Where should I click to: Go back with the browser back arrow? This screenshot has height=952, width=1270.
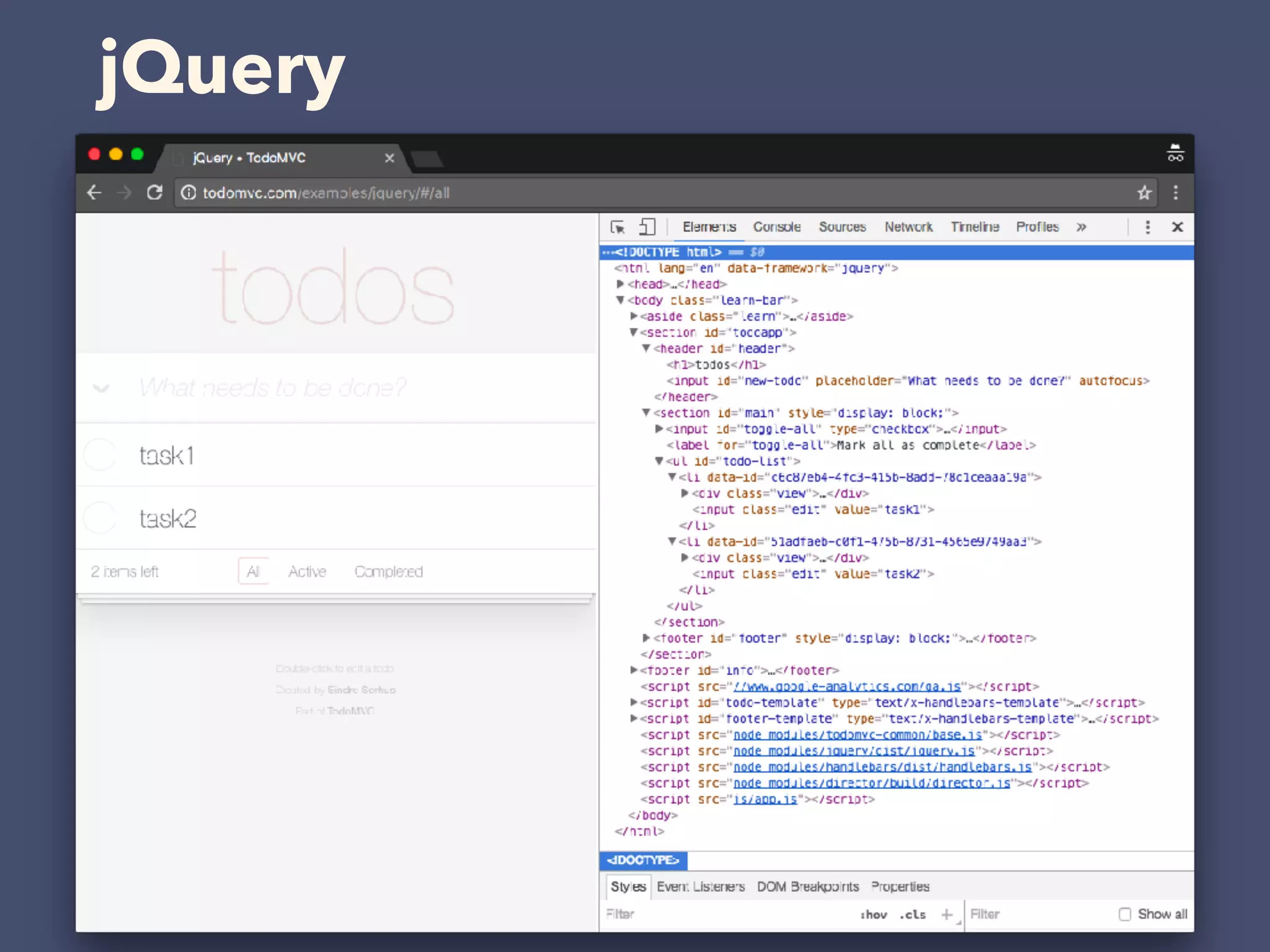94,193
